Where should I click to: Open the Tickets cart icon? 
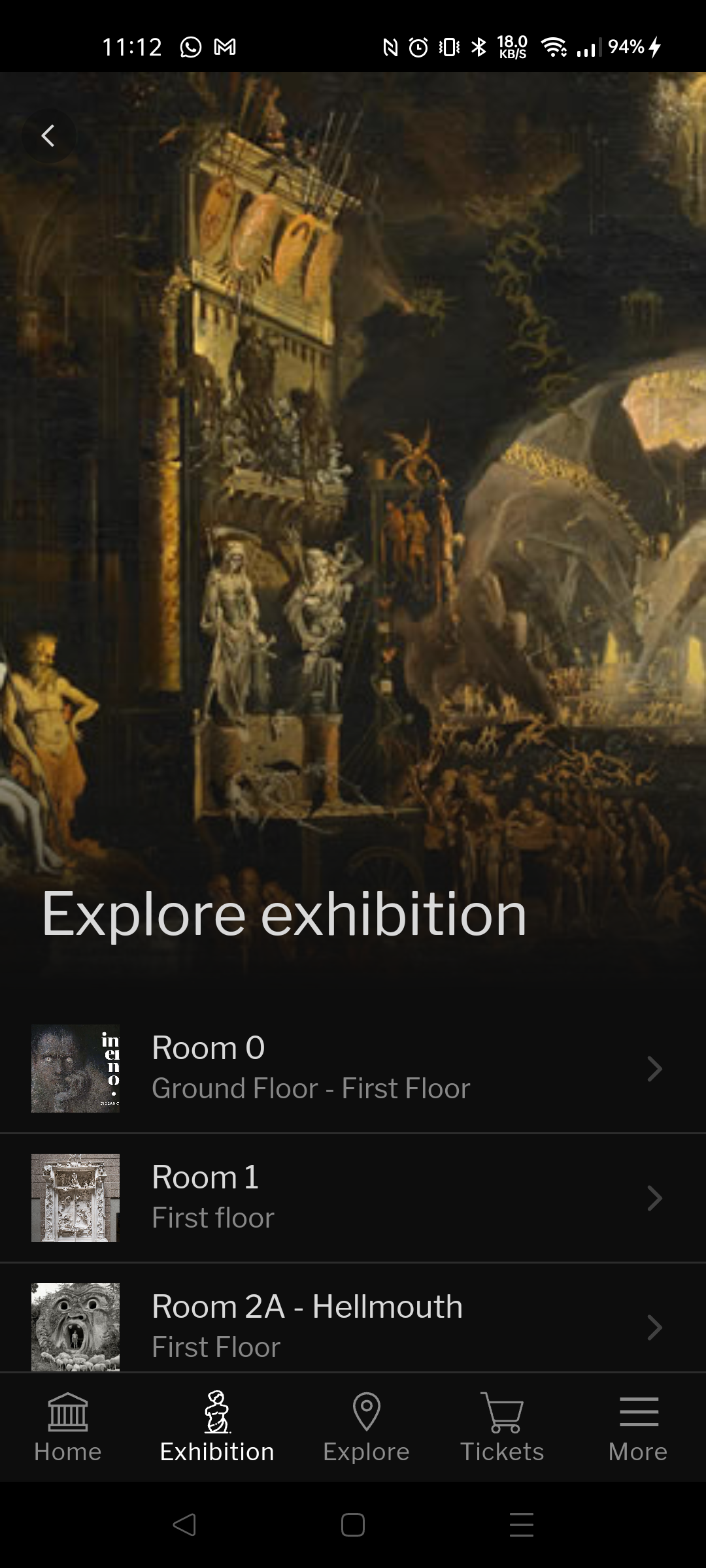pos(502,1411)
